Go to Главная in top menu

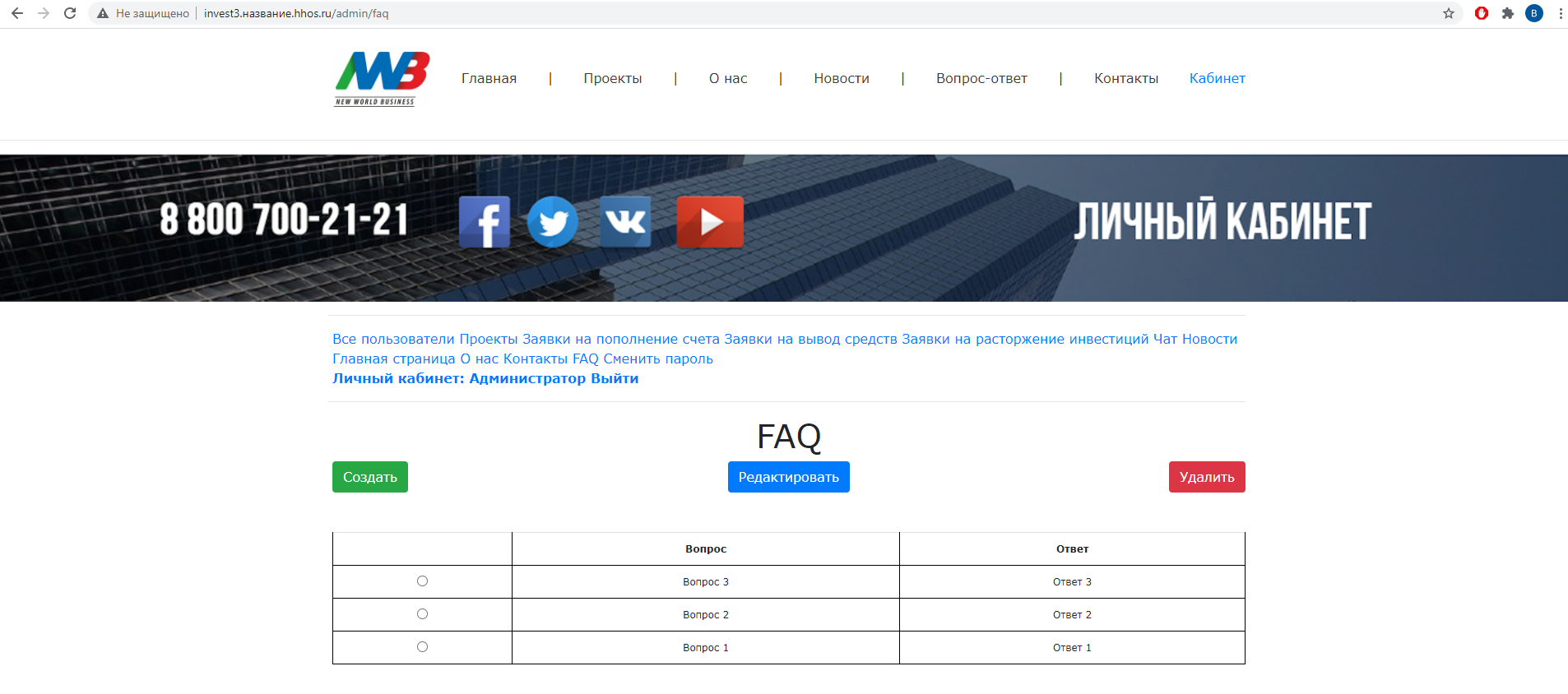pyautogui.click(x=489, y=78)
